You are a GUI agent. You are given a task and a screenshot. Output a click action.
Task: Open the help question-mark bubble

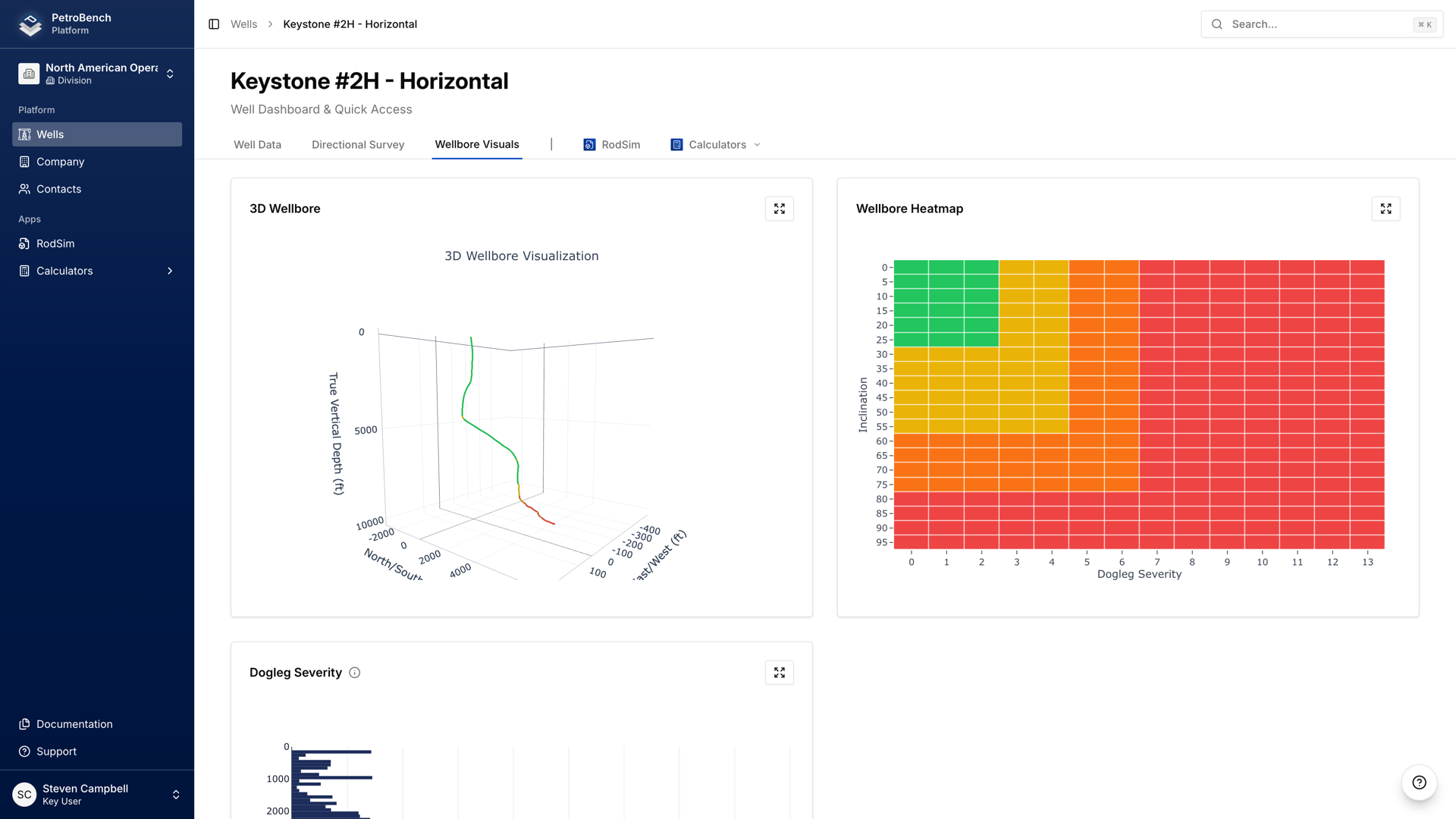[1419, 783]
